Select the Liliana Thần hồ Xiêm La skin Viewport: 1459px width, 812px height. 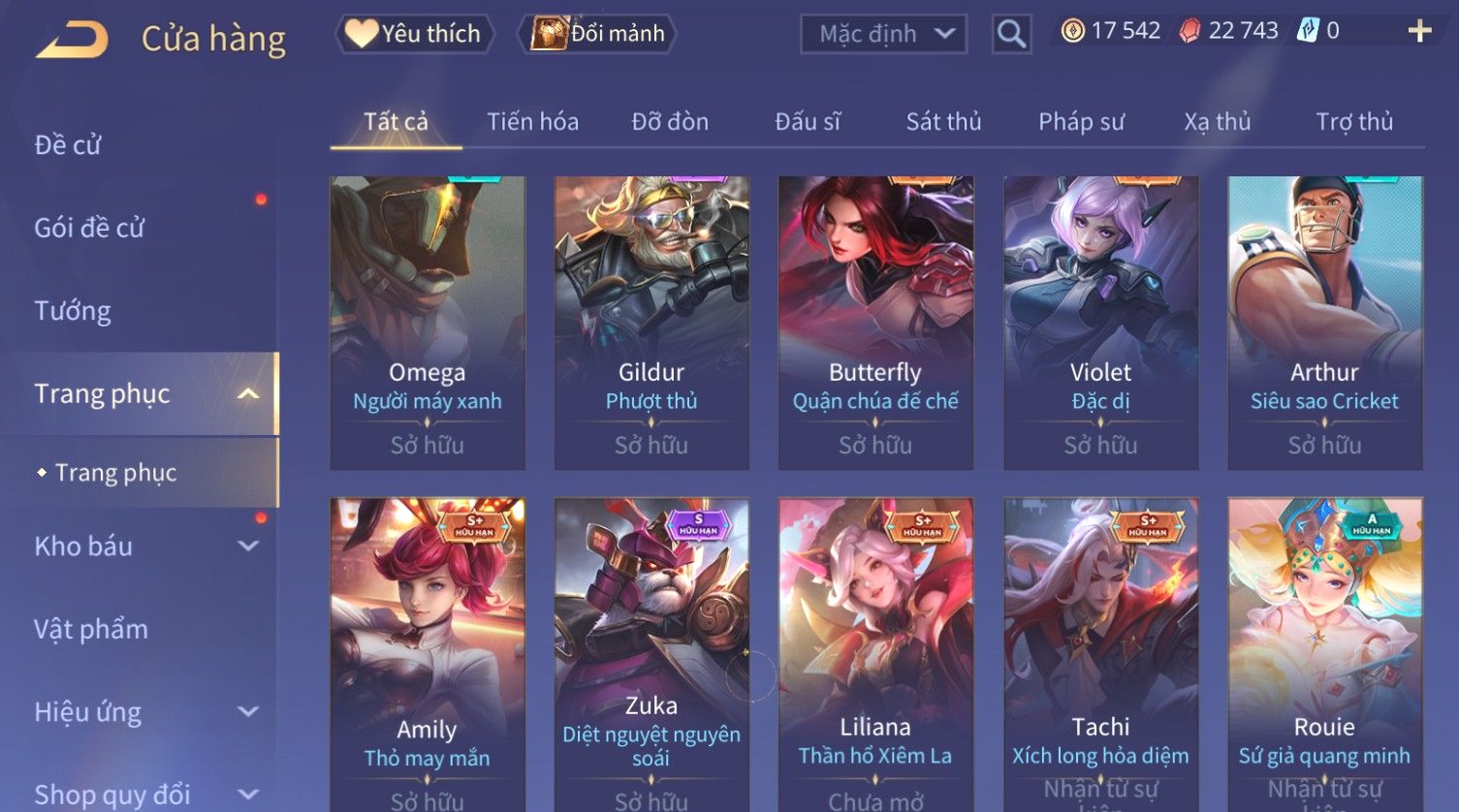click(x=875, y=654)
